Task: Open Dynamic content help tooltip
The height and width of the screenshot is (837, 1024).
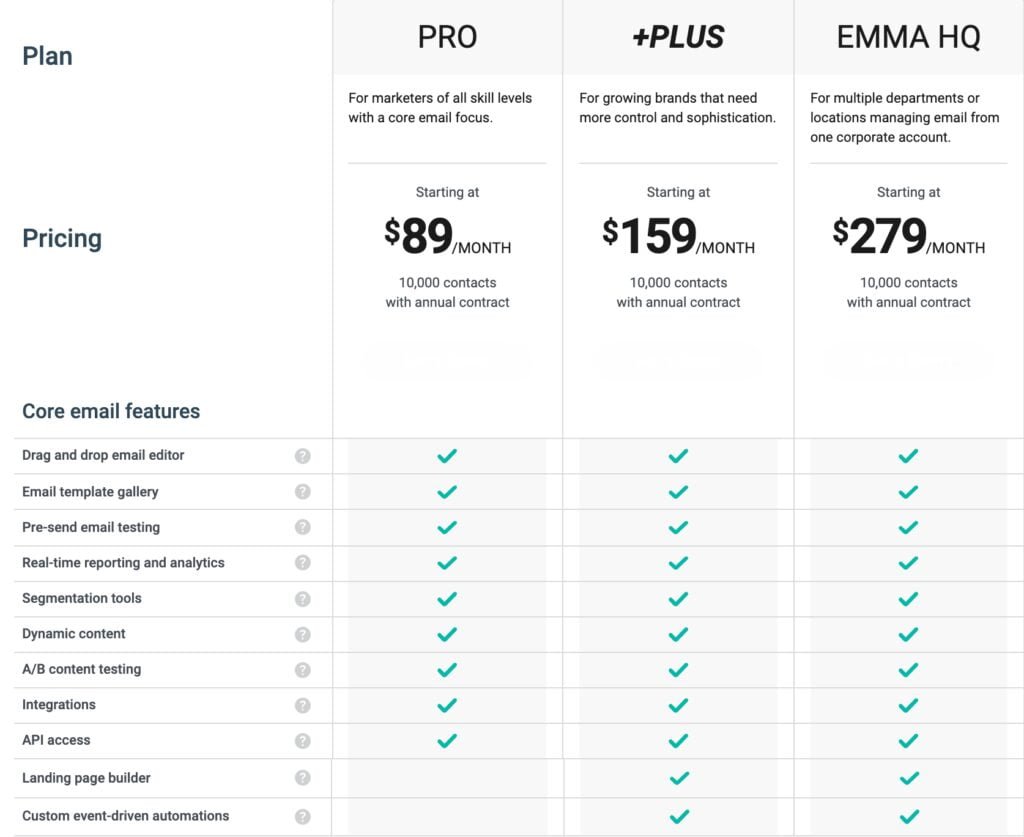Action: [x=303, y=634]
